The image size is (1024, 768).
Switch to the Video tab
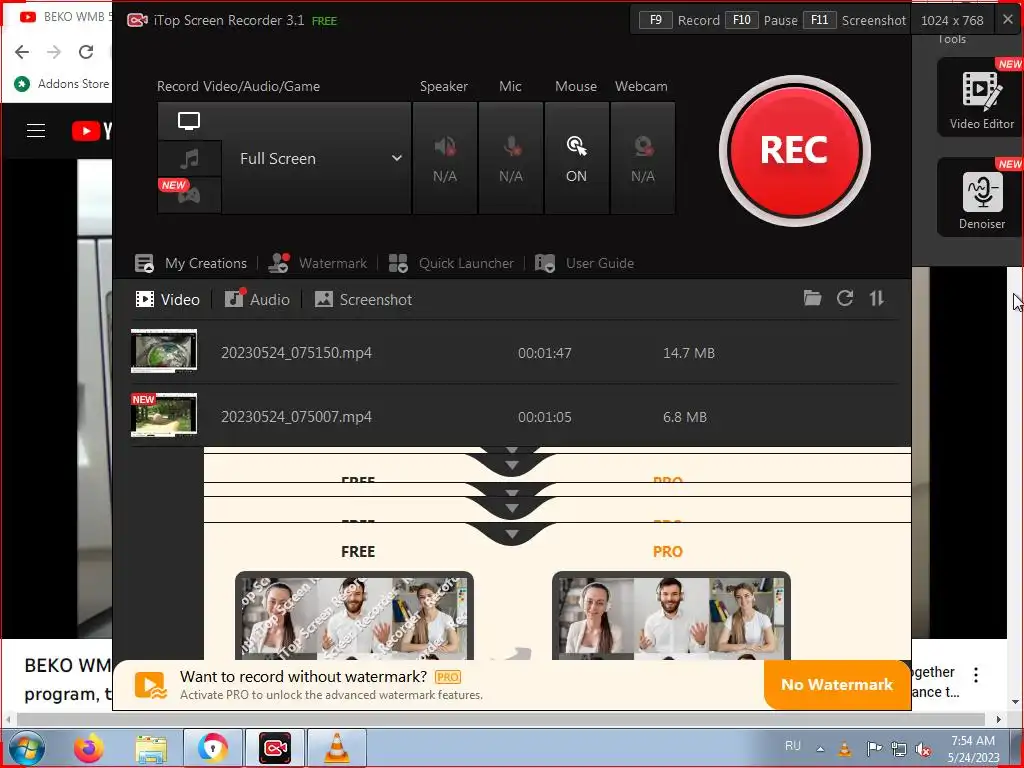(x=167, y=300)
